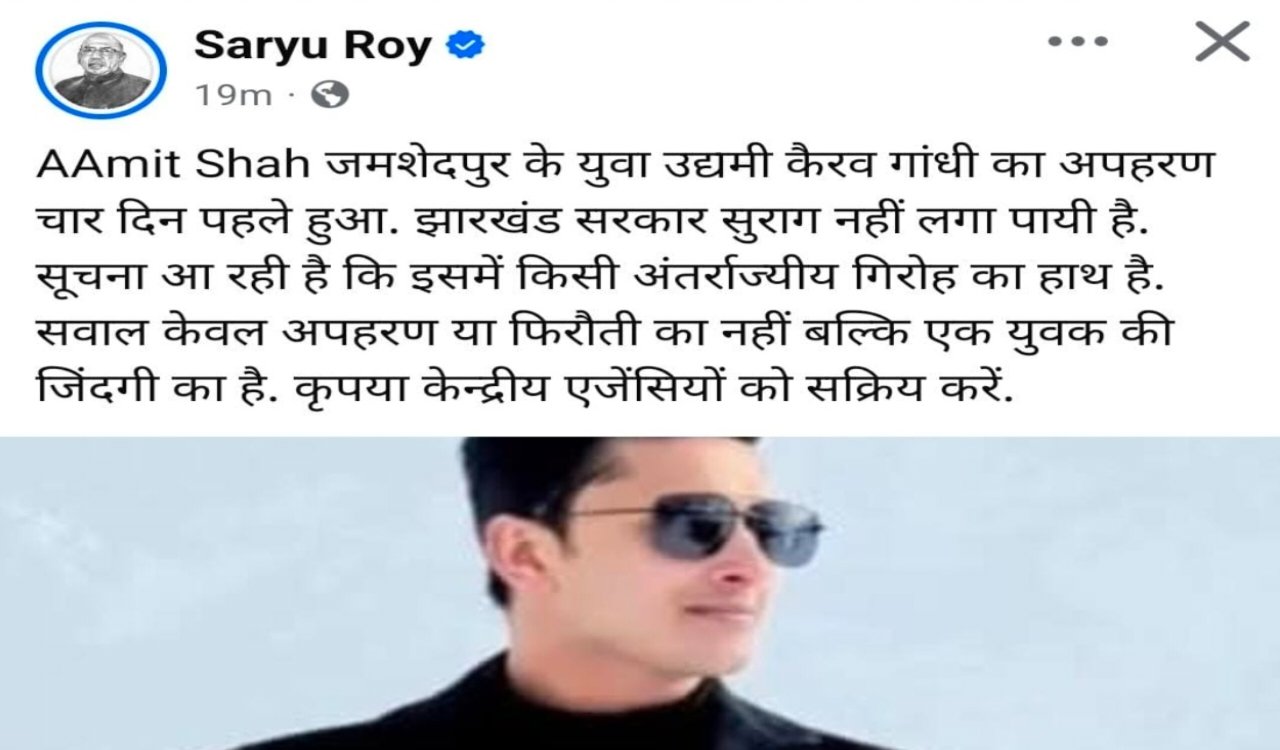The width and height of the screenshot is (1280, 750).
Task: Click the 19m post timestamp
Action: [233, 95]
